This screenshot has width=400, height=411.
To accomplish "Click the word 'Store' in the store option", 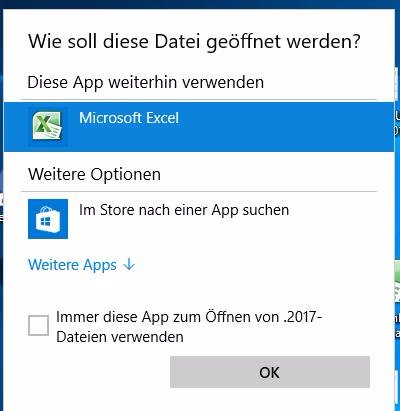I will [117, 210].
